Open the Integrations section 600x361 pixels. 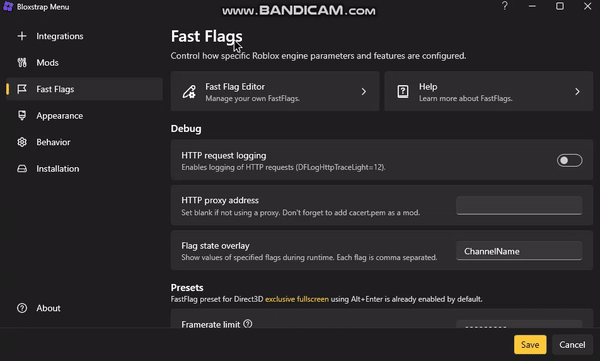(84, 36)
